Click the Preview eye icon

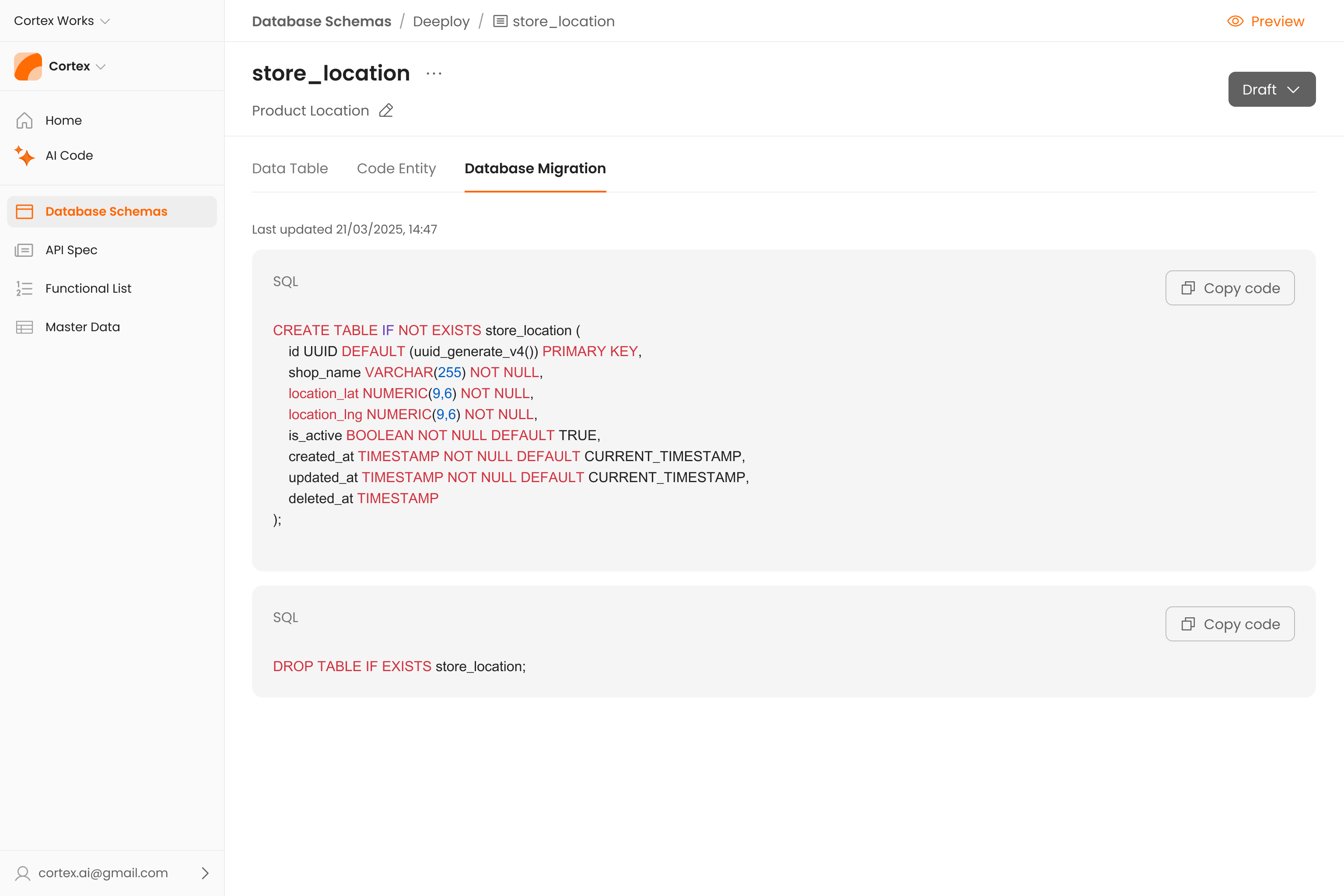[x=1235, y=21]
